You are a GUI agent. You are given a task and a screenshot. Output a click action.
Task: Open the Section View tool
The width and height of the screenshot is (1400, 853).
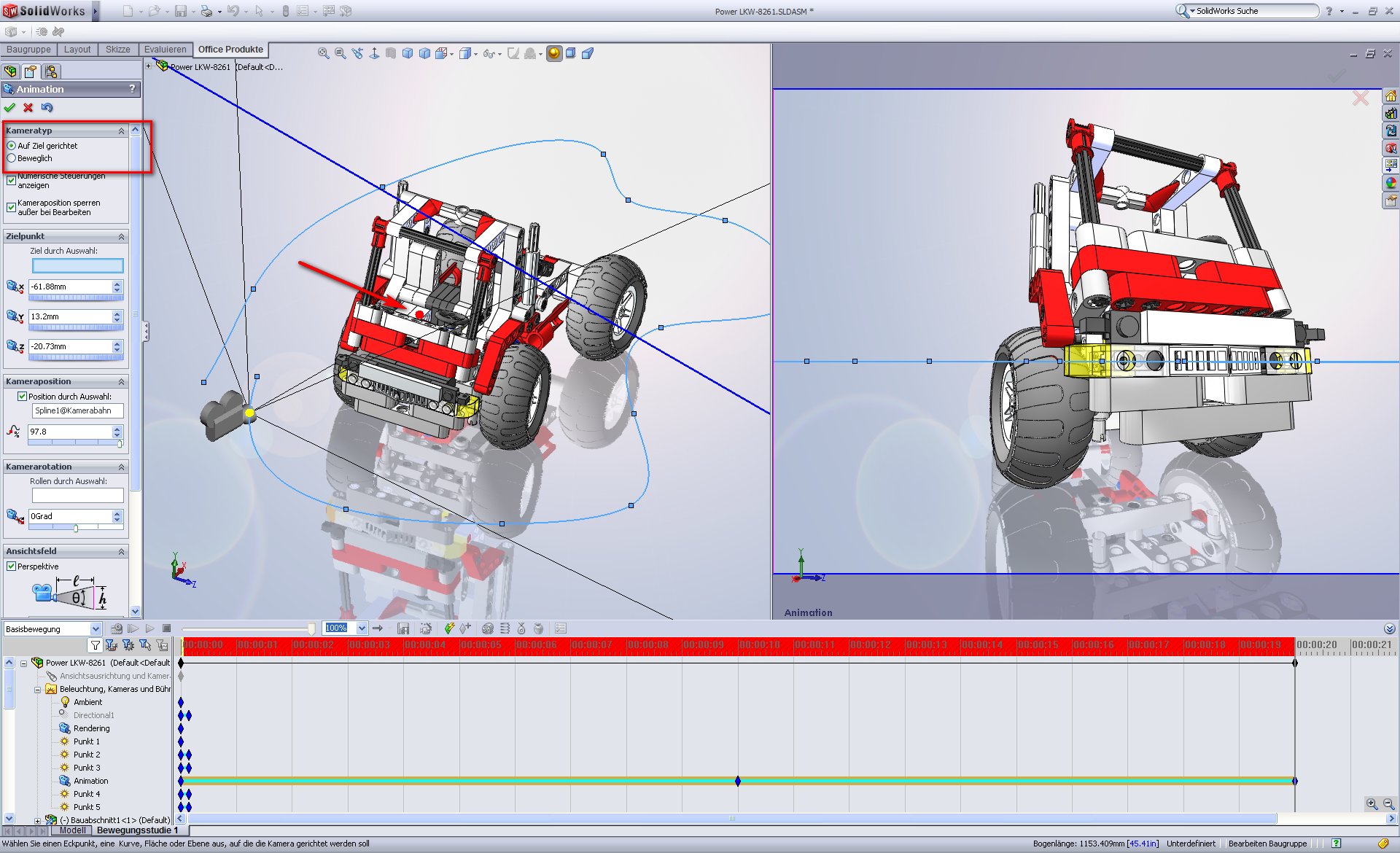[x=391, y=53]
